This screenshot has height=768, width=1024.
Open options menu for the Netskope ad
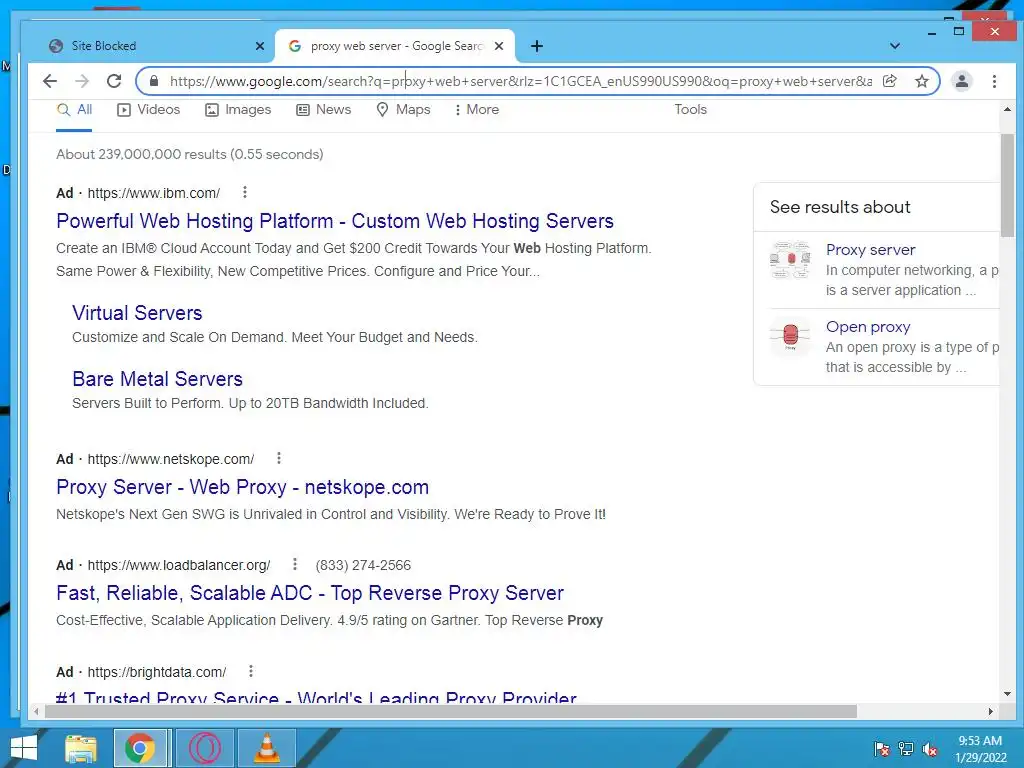[x=279, y=458]
